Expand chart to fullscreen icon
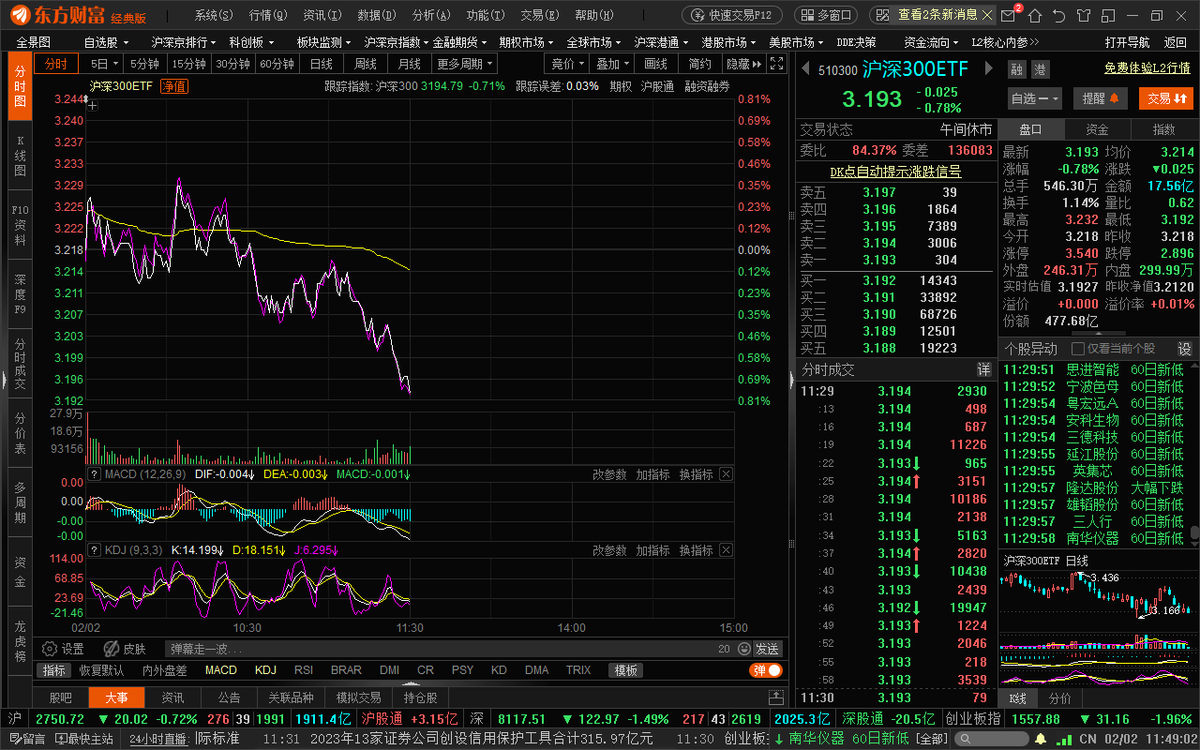The width and height of the screenshot is (1200, 750). tap(776, 63)
